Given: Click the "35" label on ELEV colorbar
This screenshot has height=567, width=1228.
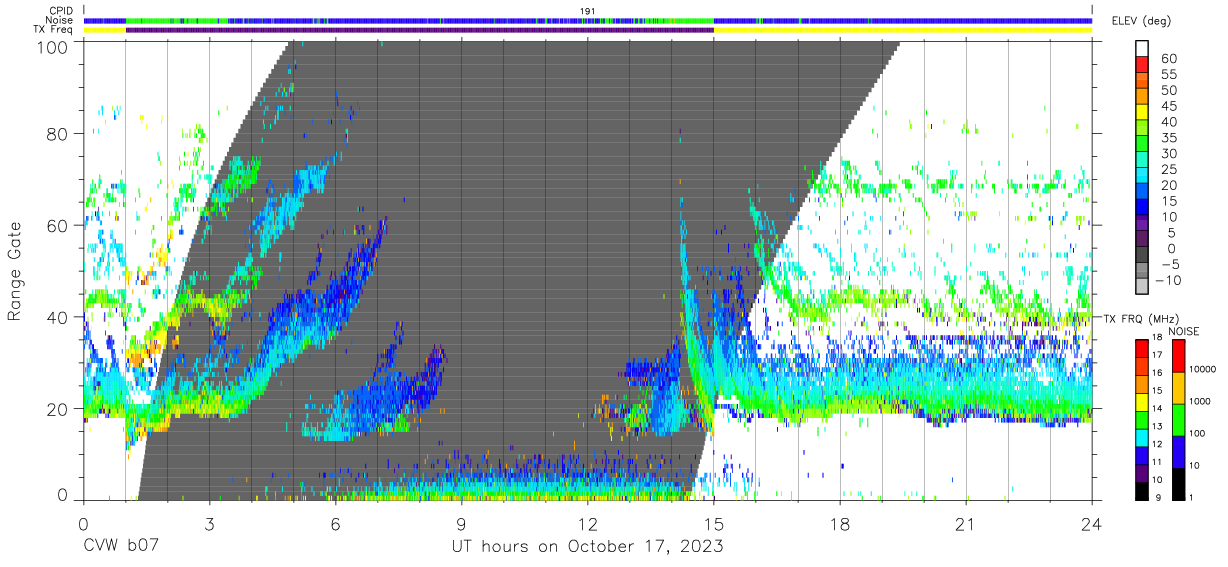Looking at the screenshot, I should pyautogui.click(x=1169, y=138).
